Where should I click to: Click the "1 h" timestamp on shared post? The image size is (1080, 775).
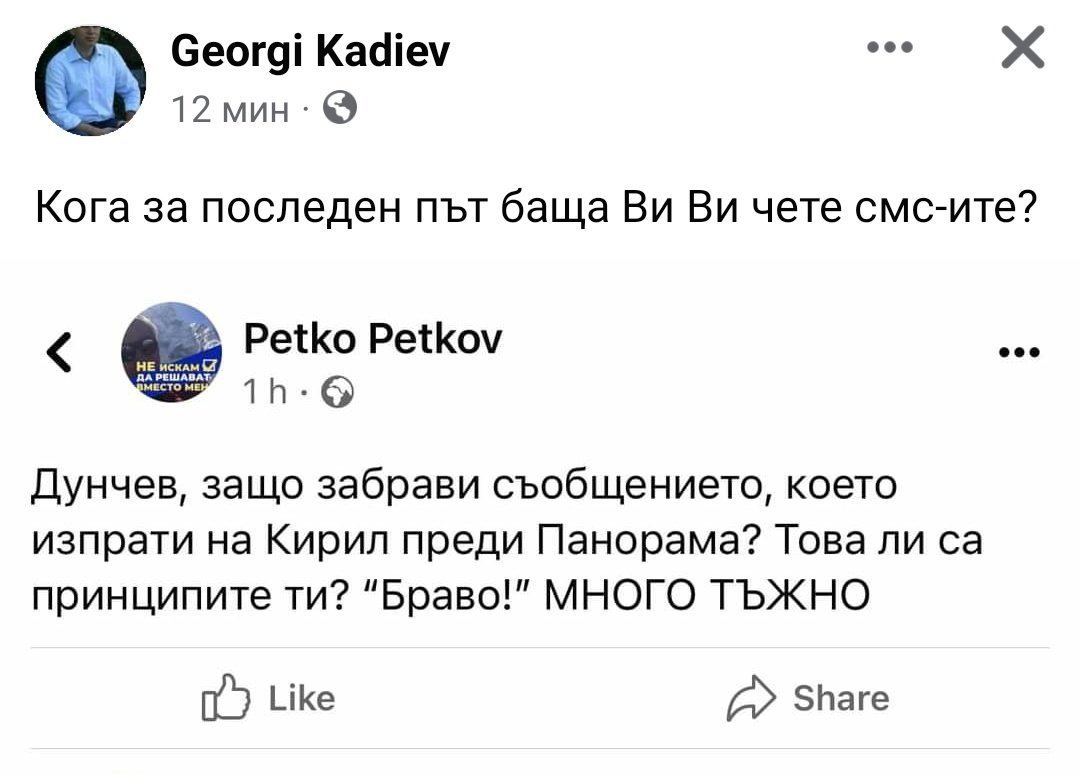coord(266,395)
